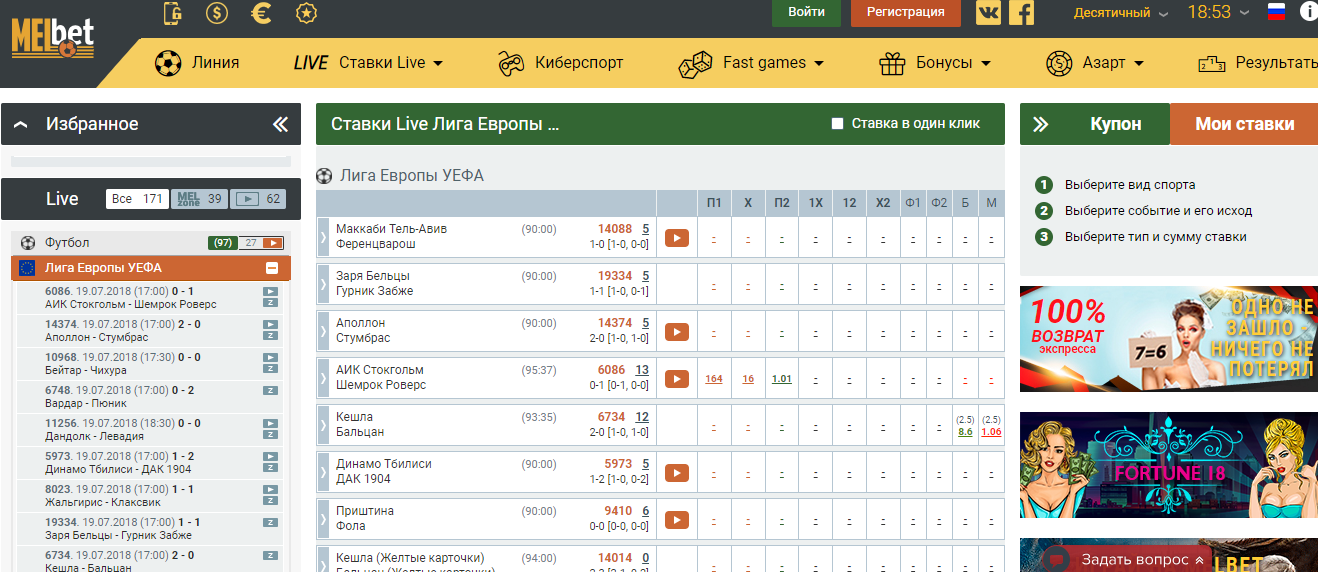
Task: Click the info icon in top right
Action: [1308, 12]
